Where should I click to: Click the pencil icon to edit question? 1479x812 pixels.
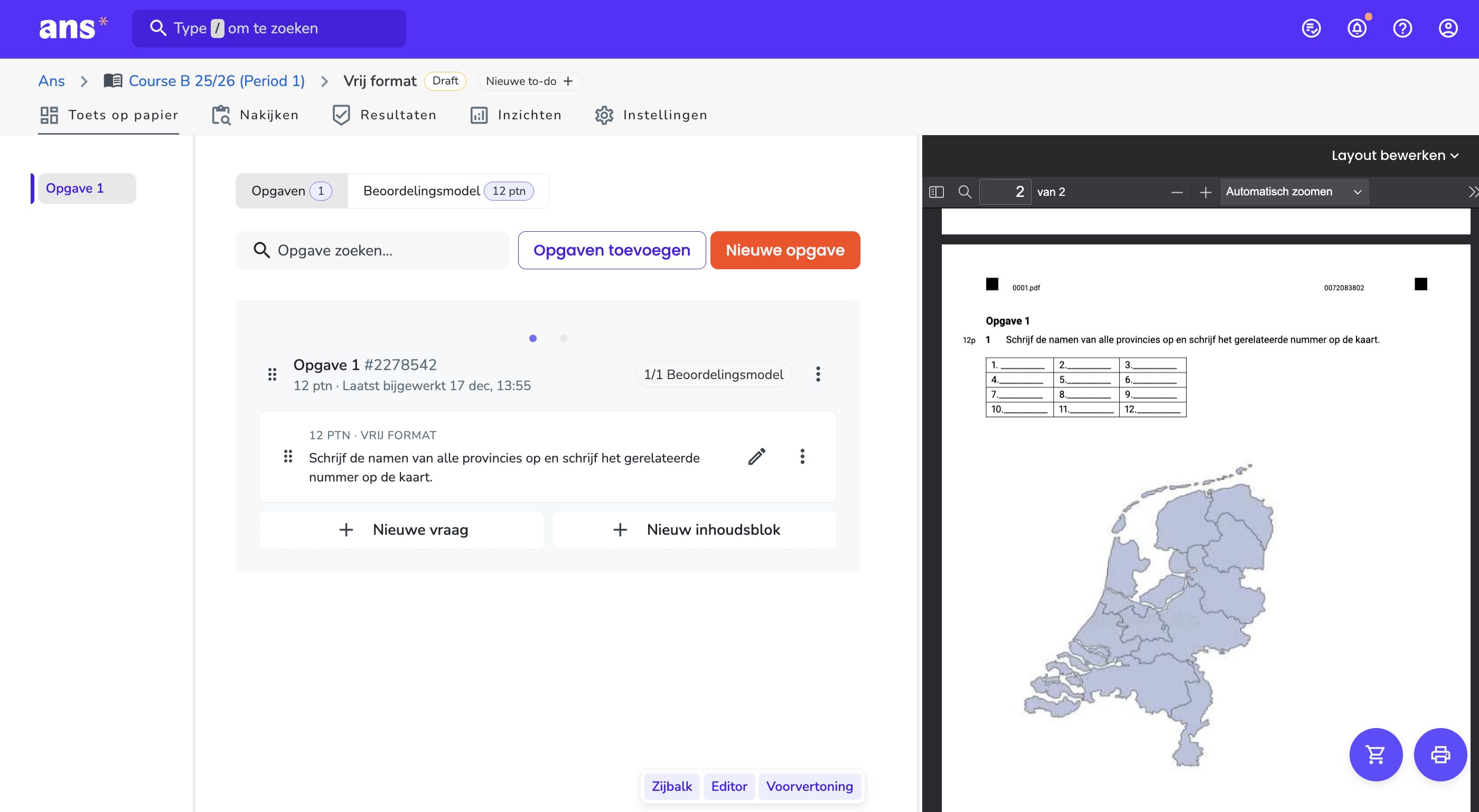[757, 457]
